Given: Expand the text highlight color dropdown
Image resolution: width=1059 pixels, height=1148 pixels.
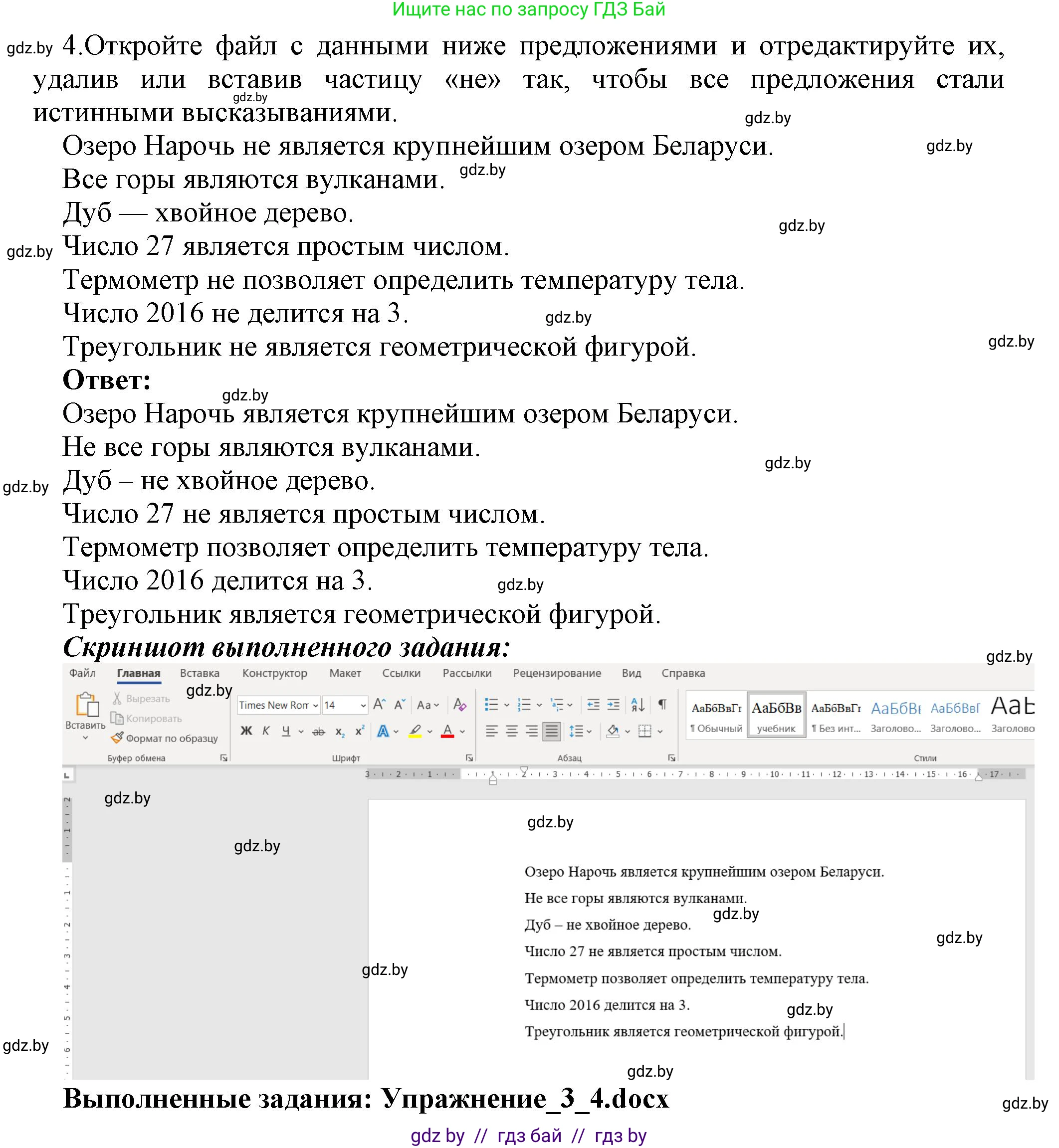Looking at the screenshot, I should [x=430, y=732].
